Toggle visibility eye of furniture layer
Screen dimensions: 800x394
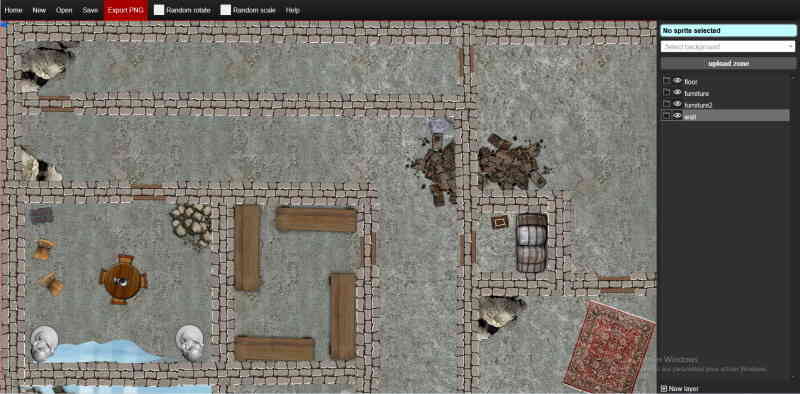click(677, 92)
